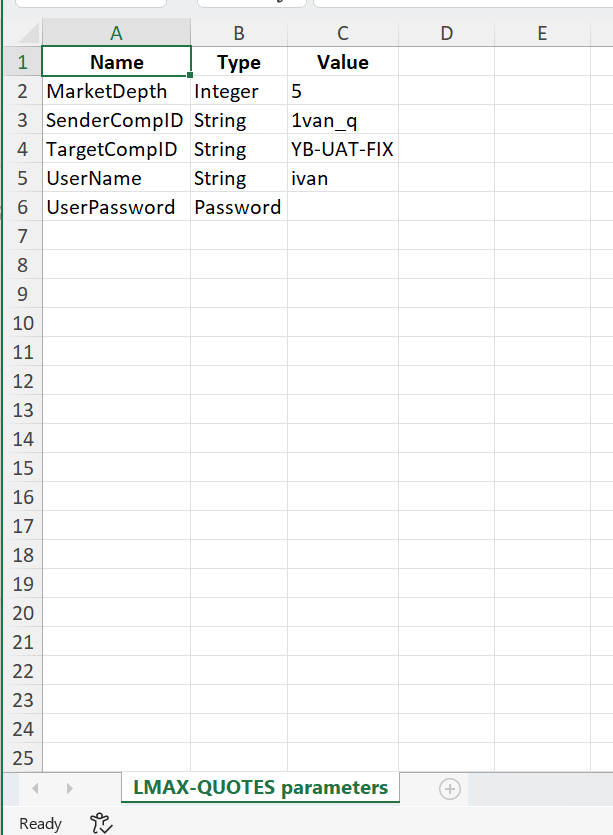Click the accessibility checker status bar icon
This screenshot has width=613, height=835.
[101, 823]
